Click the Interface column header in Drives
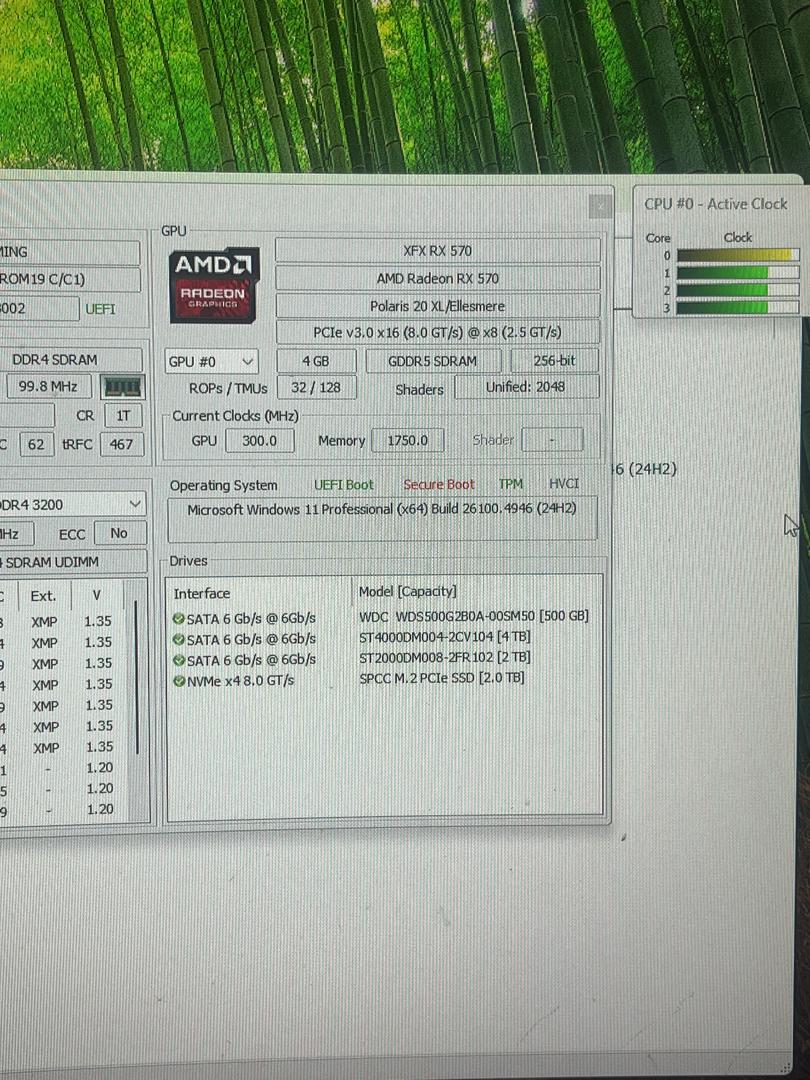The image size is (810, 1080). 202,594
